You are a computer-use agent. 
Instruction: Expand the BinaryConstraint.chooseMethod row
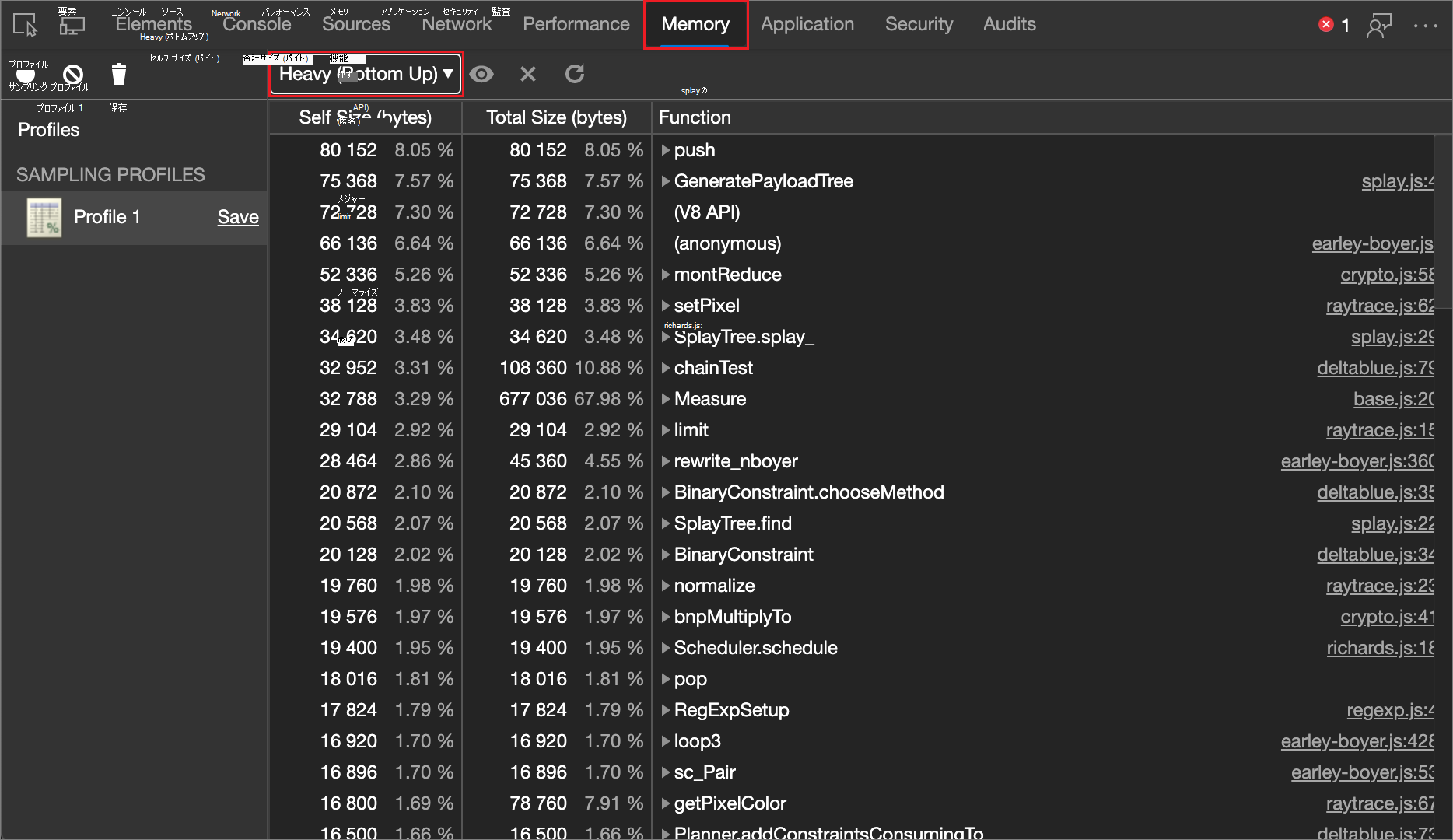click(666, 492)
